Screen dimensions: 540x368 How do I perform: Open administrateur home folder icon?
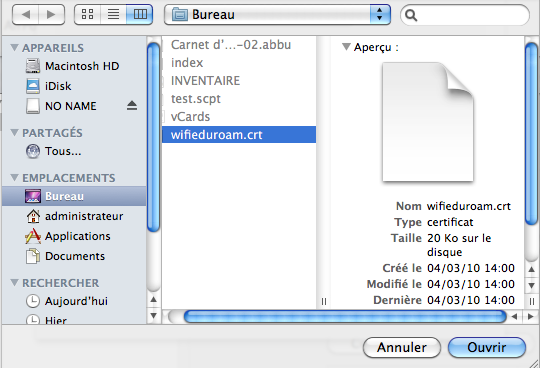coord(33,216)
